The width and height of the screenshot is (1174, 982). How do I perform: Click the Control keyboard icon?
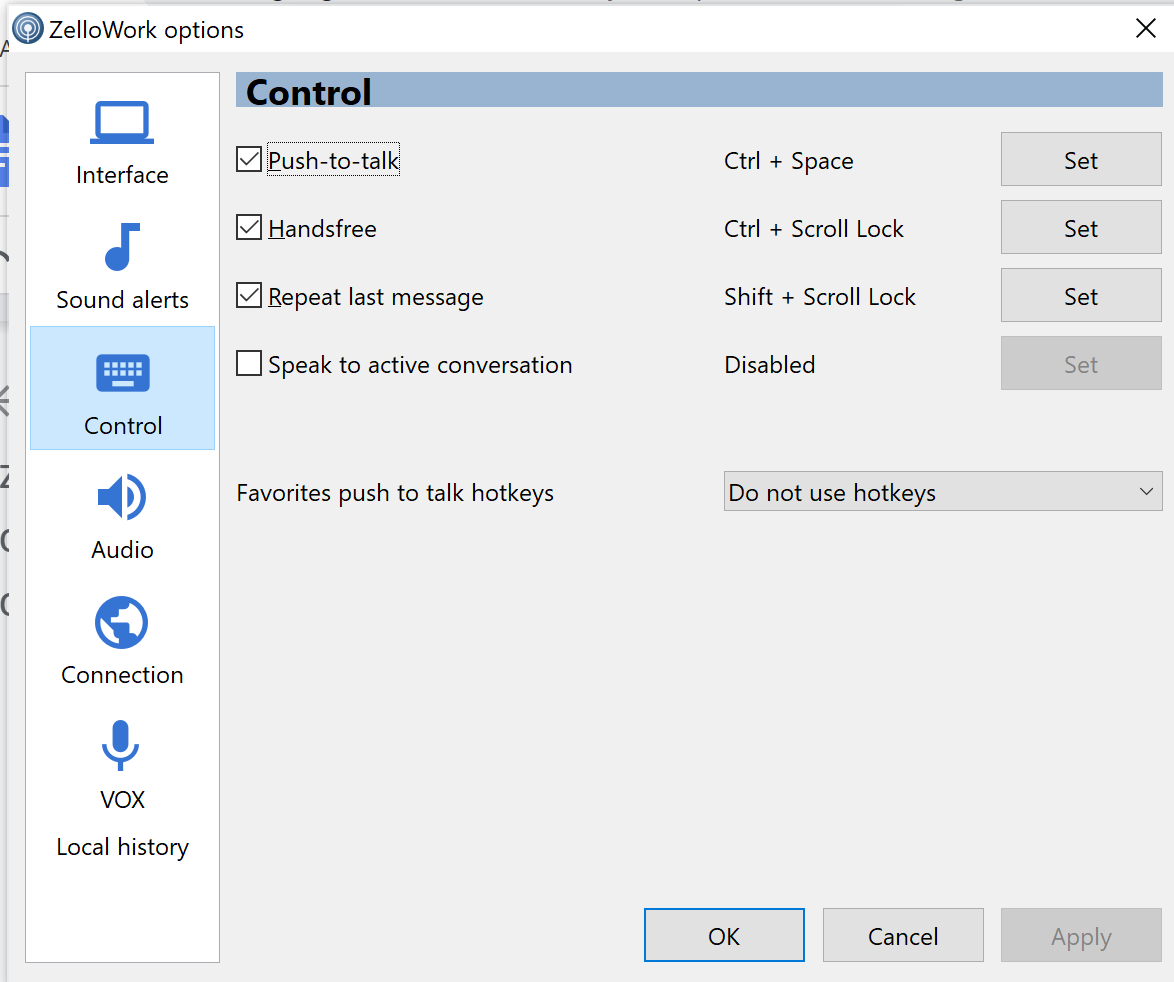coord(123,373)
